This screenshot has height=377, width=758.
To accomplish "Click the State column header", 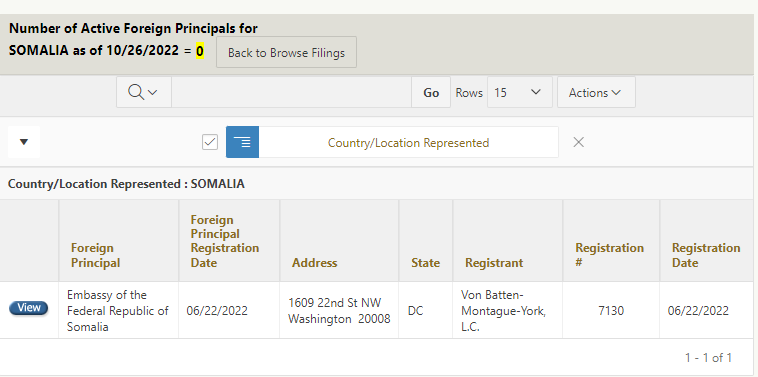I will (x=425, y=263).
